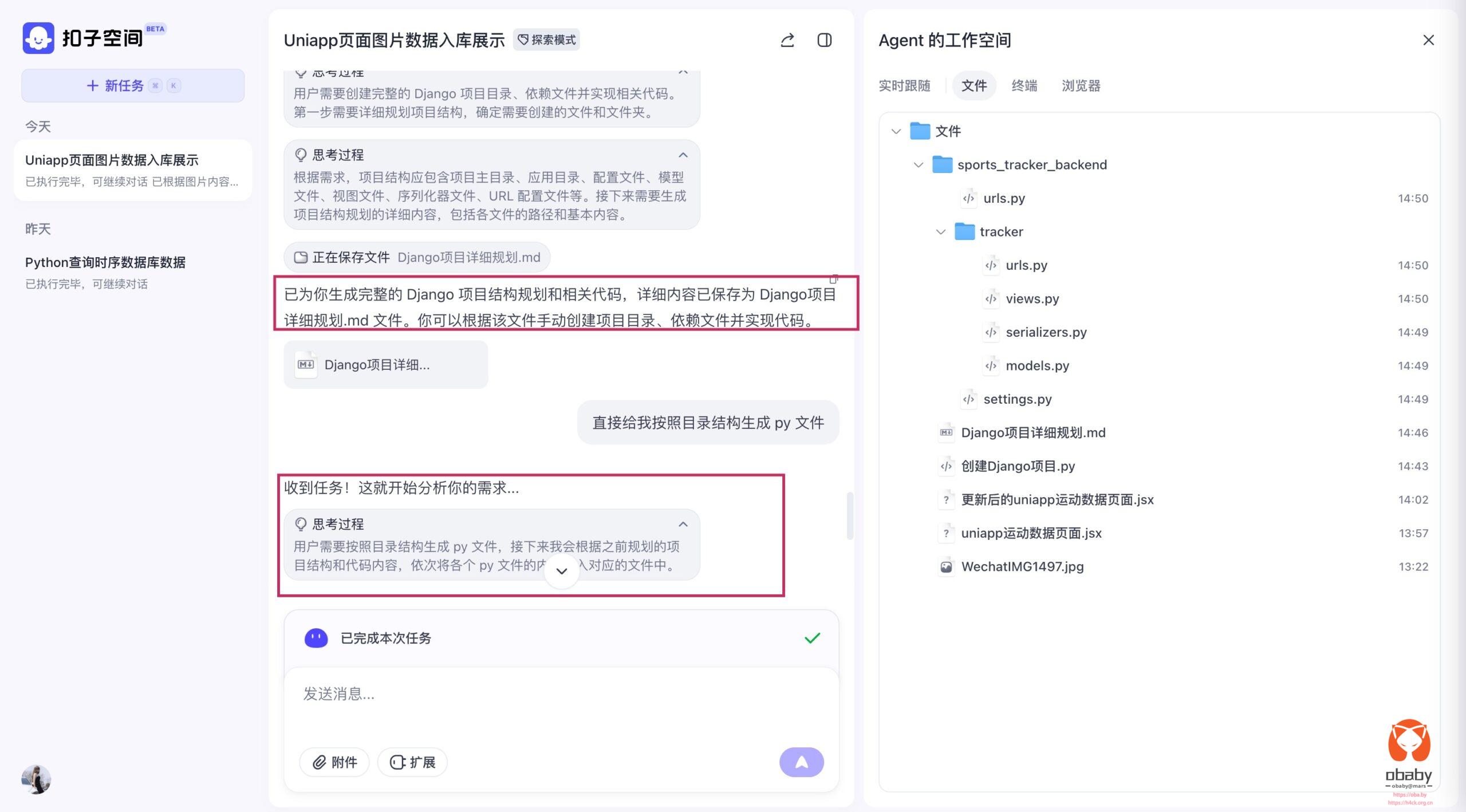Click the user avatar in the sidebar
Viewport: 1466px width, 812px height.
pos(36,779)
